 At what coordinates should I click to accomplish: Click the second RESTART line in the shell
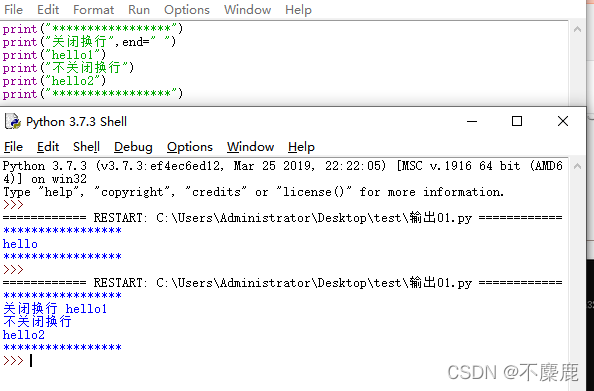pyautogui.click(x=283, y=283)
